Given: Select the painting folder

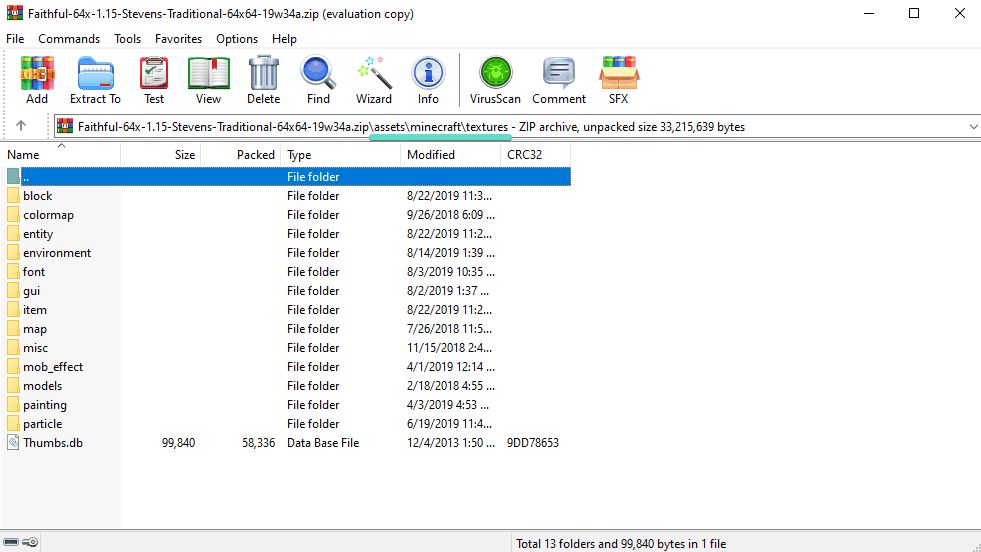Looking at the screenshot, I should (44, 405).
